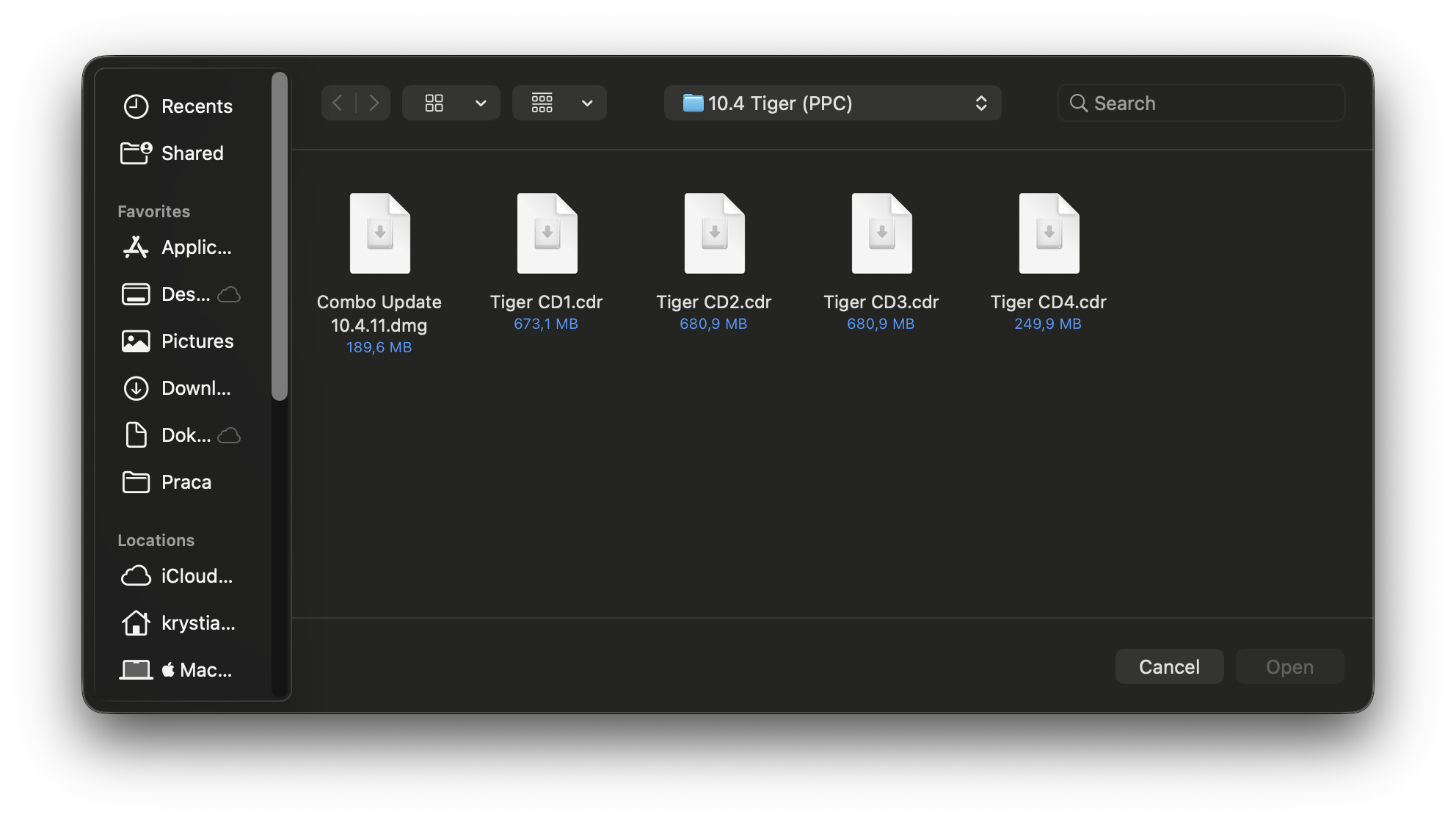Open the view style dropdown

(x=451, y=103)
